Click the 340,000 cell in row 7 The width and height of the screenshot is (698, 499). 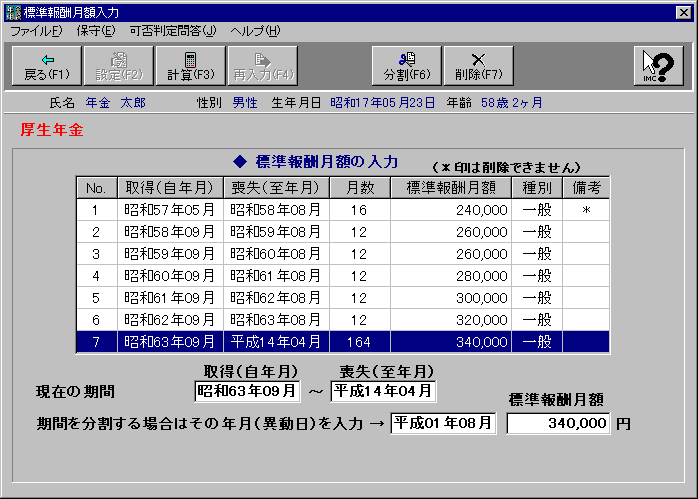click(451, 342)
